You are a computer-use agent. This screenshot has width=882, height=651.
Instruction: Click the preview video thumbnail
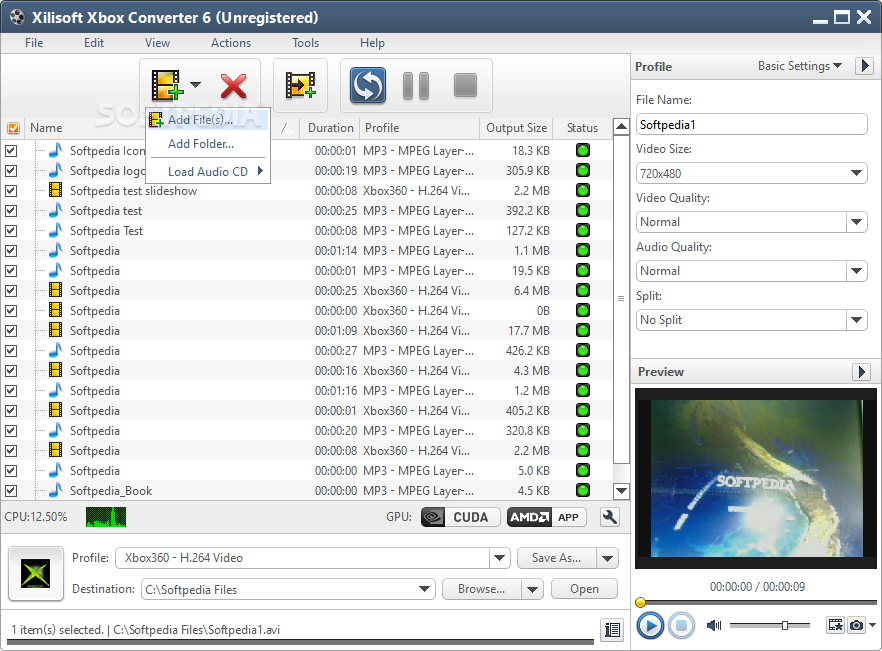(756, 478)
